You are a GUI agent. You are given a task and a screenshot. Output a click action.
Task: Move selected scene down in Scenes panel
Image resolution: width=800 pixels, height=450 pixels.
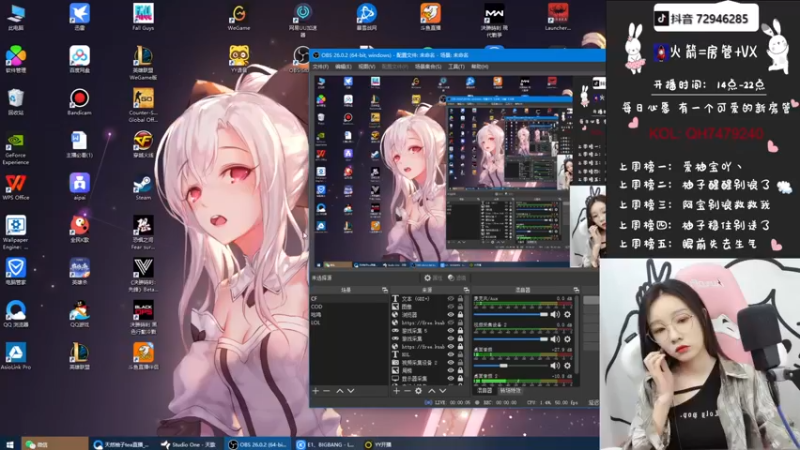(x=351, y=391)
